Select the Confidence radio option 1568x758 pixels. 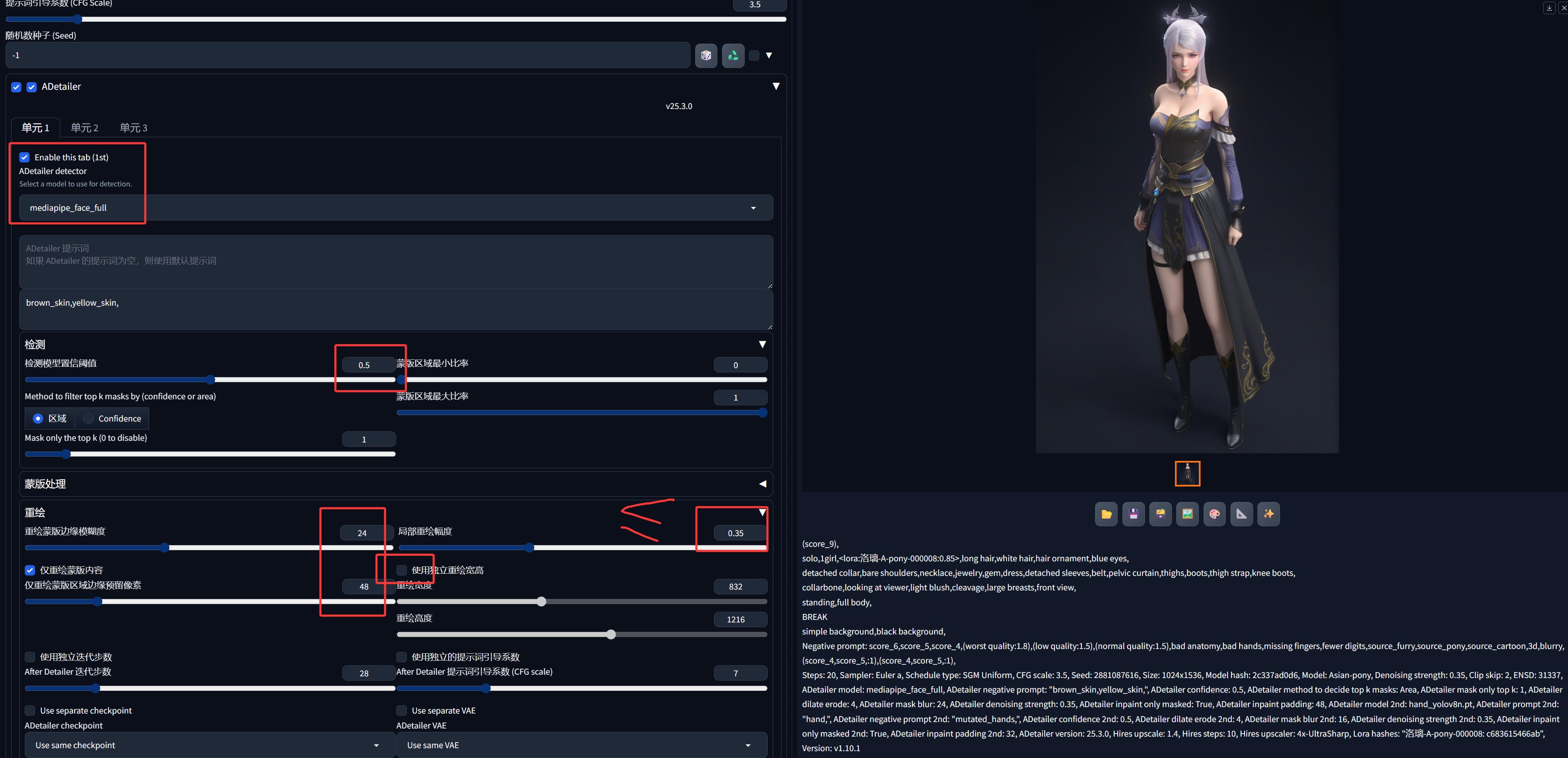[89, 419]
